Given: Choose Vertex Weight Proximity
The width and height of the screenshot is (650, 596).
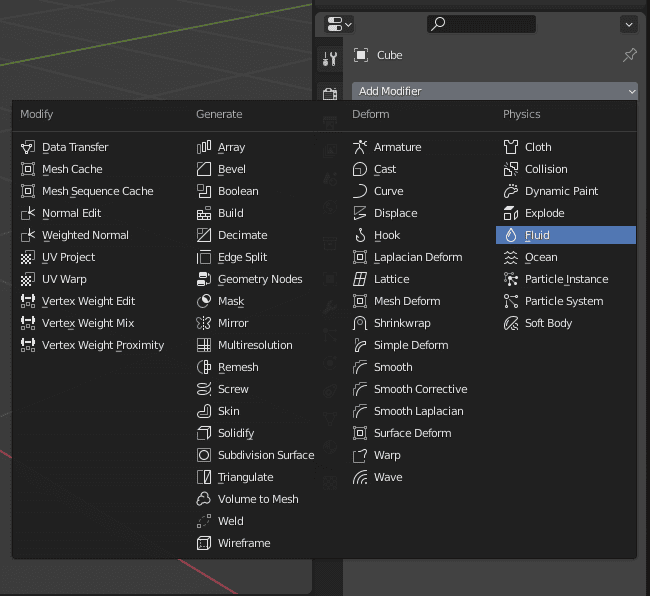Looking at the screenshot, I should pyautogui.click(x=92, y=345).
